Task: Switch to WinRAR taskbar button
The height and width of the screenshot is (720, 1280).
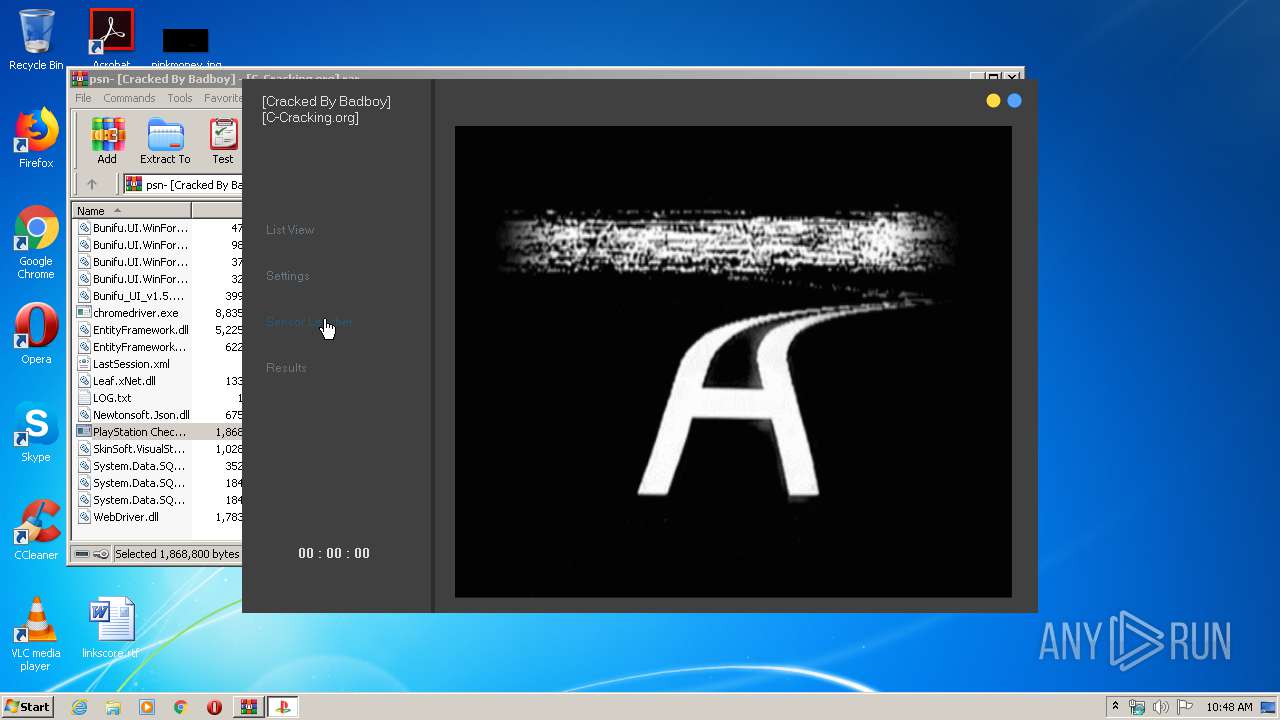Action: pyautogui.click(x=248, y=707)
